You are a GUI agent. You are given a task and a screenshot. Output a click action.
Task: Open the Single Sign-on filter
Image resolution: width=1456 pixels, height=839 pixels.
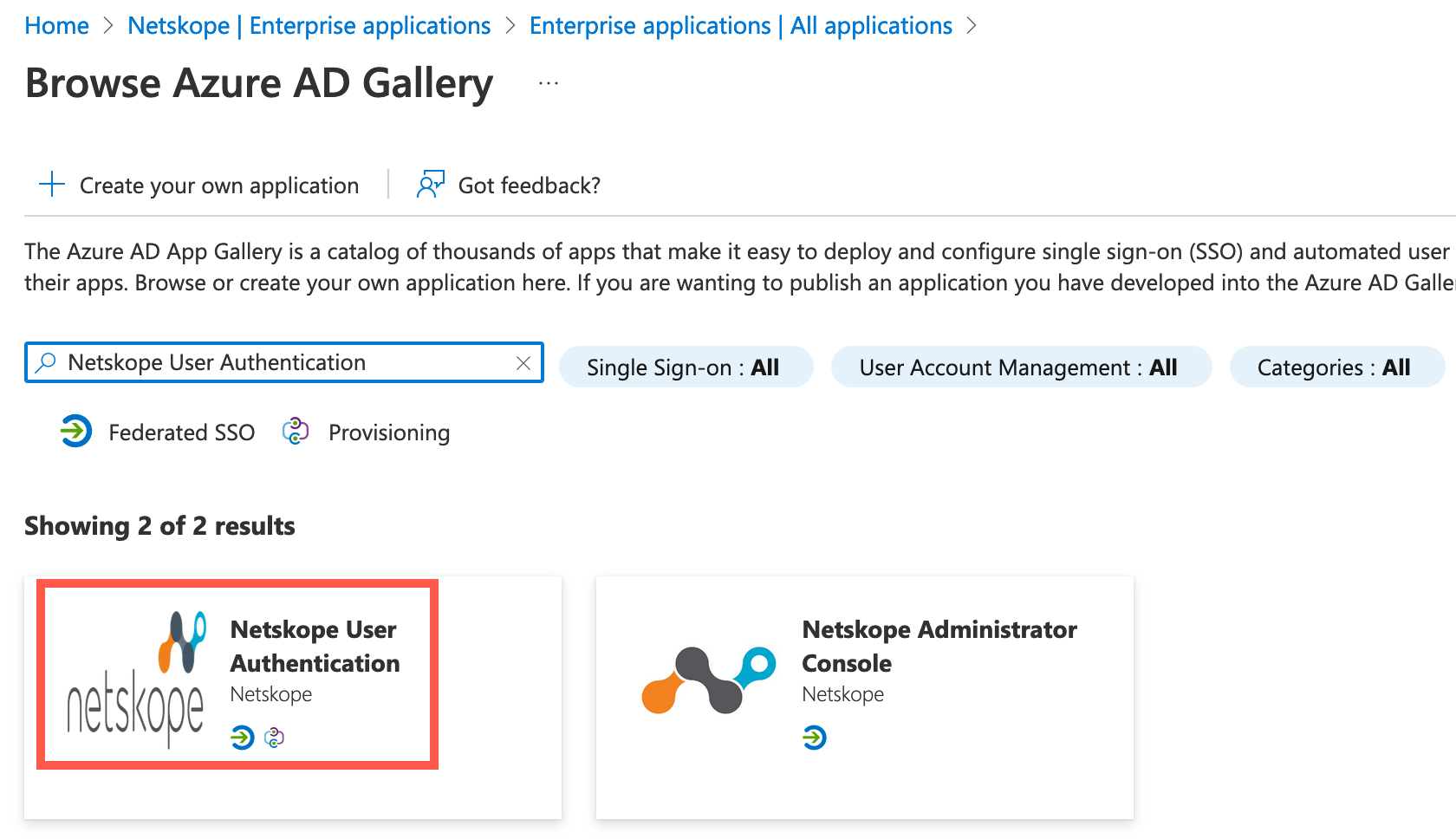(x=686, y=367)
